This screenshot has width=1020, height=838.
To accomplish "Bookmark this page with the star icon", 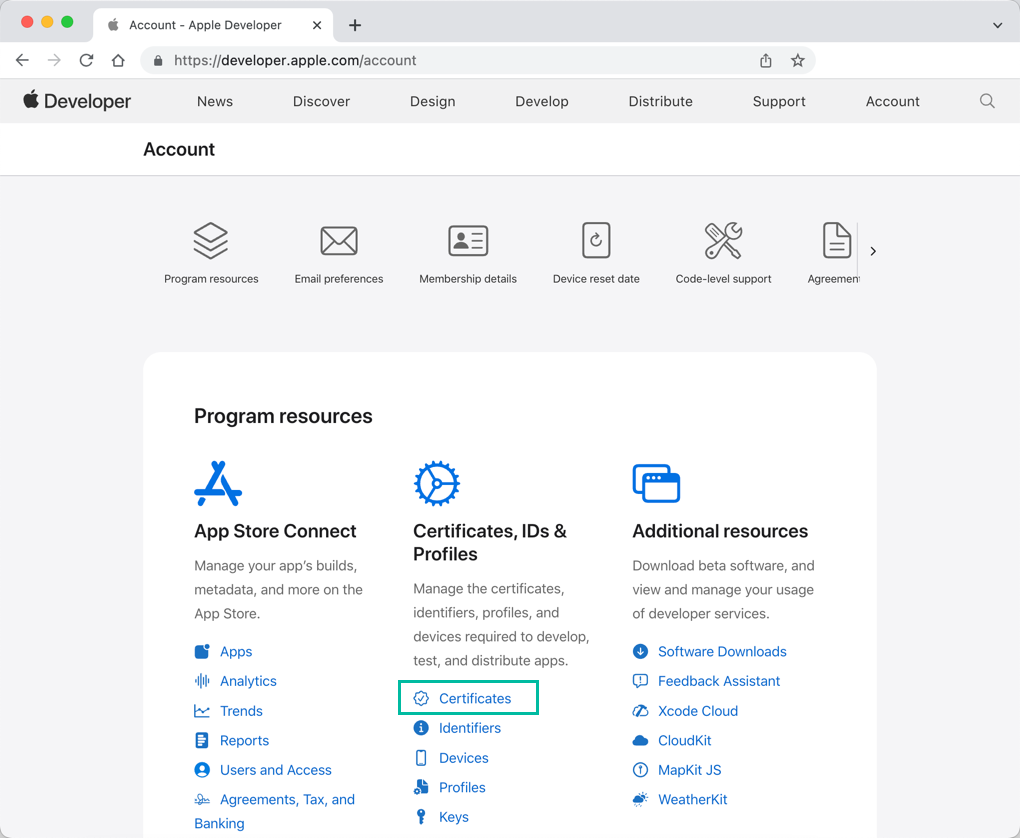I will pos(798,60).
